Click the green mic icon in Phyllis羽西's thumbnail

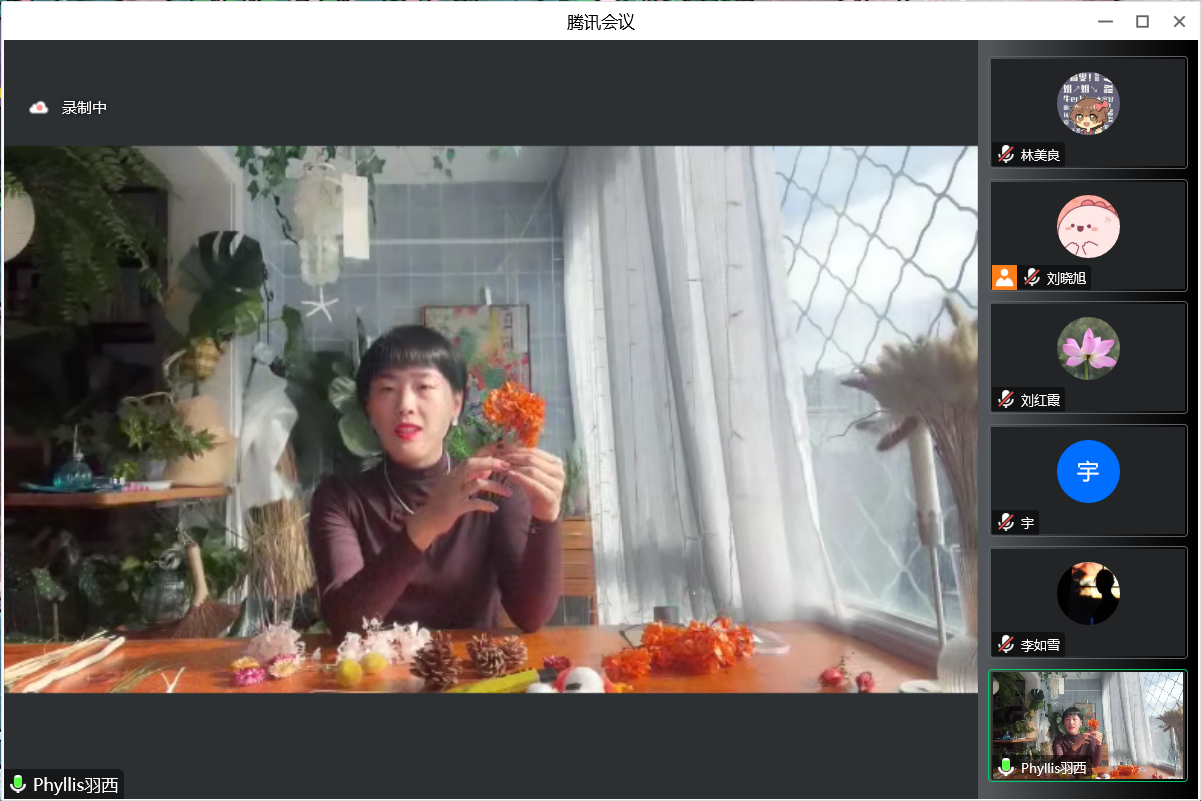coord(1006,768)
